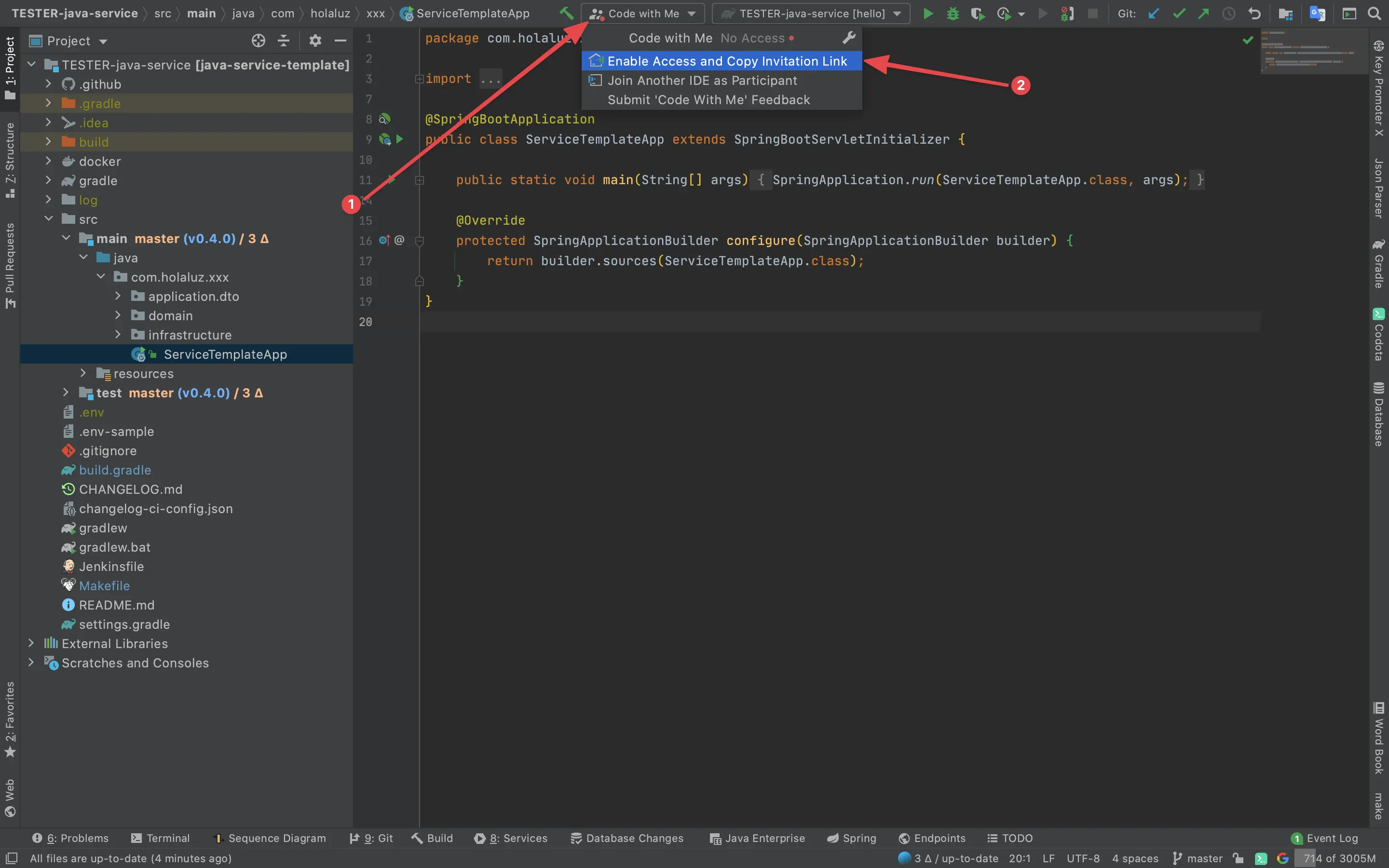Click the green Run button in toolbar
Screen dimensions: 1389x868
[x=927, y=13]
